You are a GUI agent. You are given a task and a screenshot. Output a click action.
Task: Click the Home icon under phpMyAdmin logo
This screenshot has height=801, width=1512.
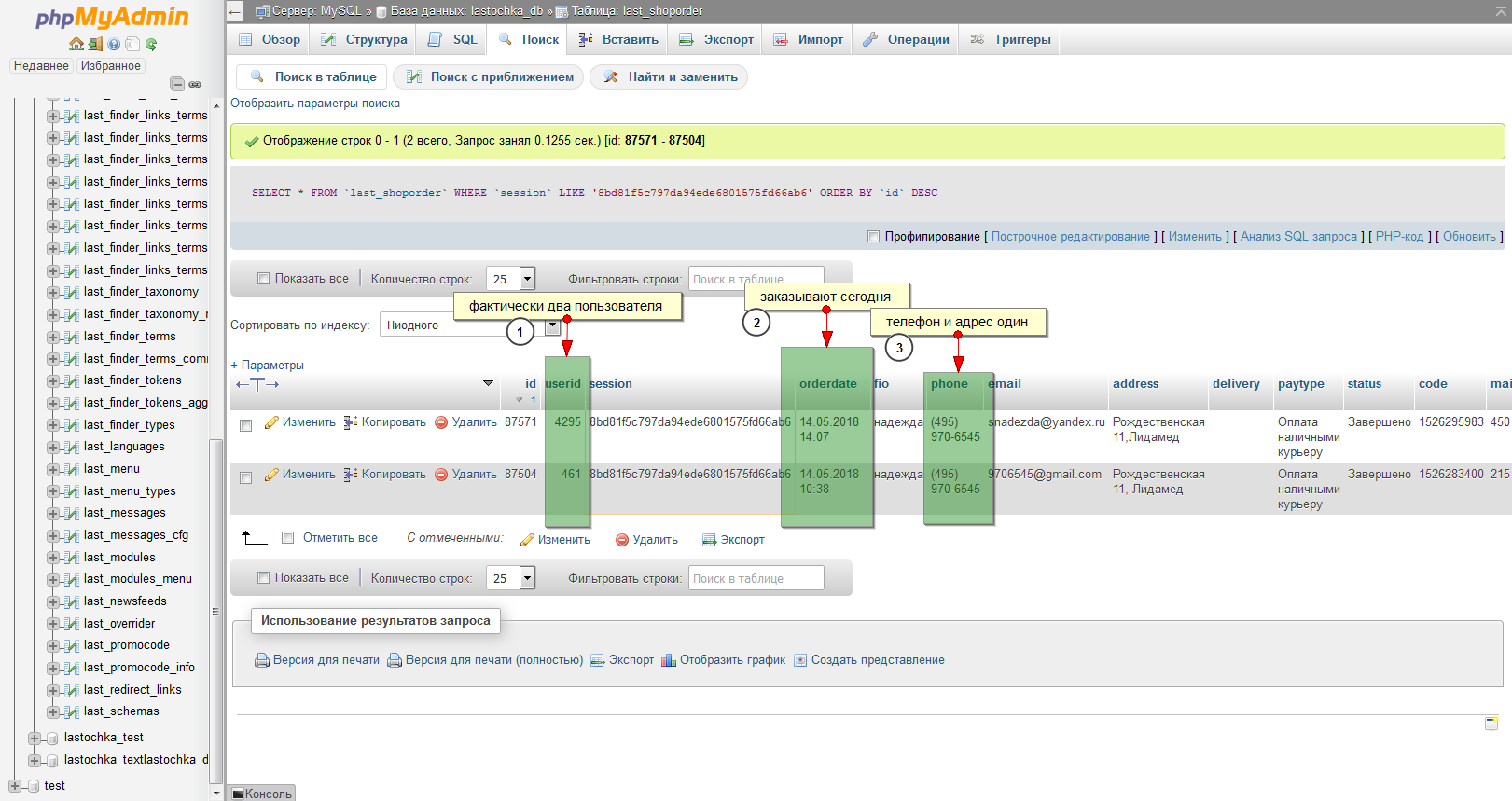pos(76,44)
